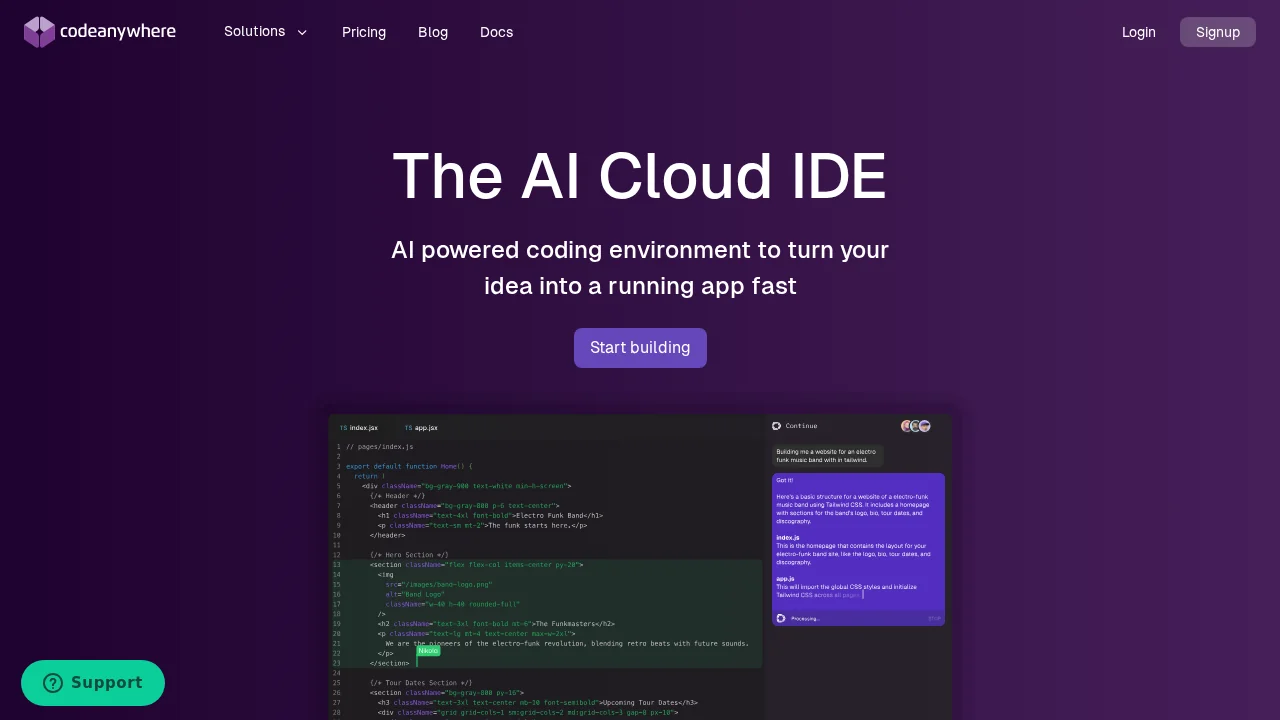Click the TS badge on the index.jsx tab

(x=343, y=427)
